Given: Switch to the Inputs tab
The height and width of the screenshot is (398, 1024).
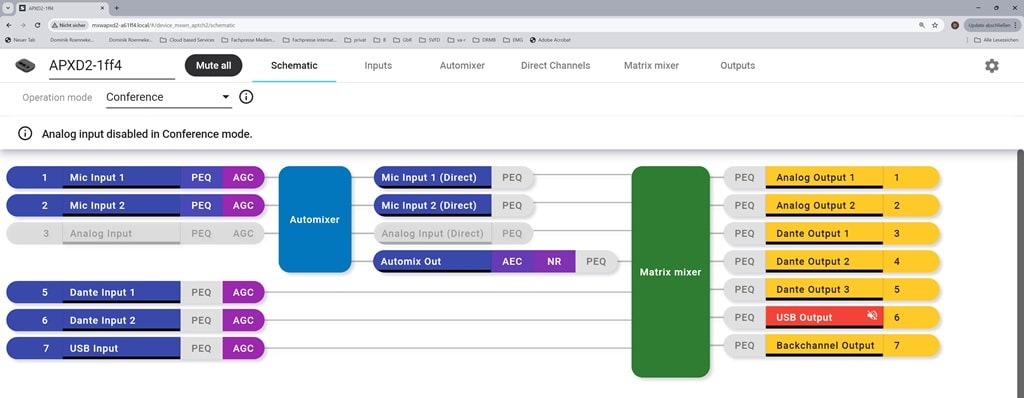Looking at the screenshot, I should tap(378, 65).
